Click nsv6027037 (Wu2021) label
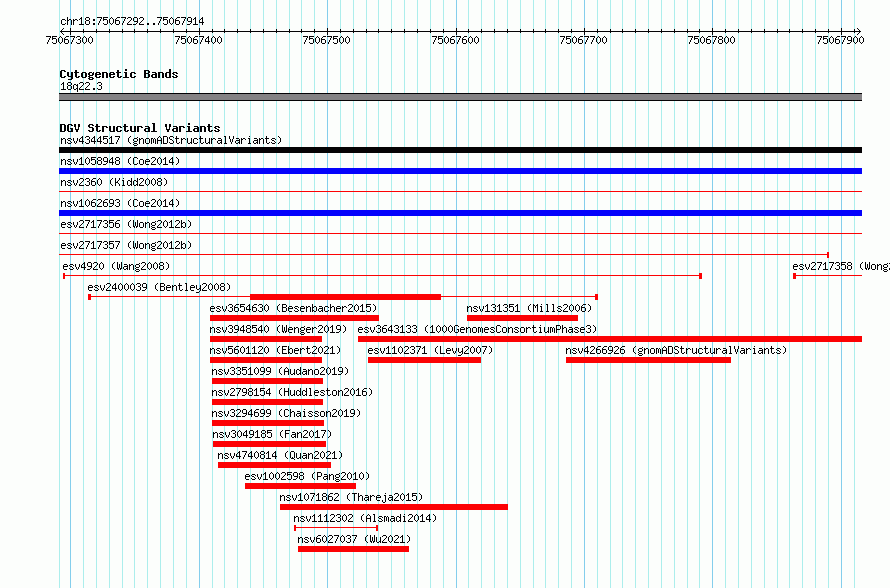 tap(354, 539)
